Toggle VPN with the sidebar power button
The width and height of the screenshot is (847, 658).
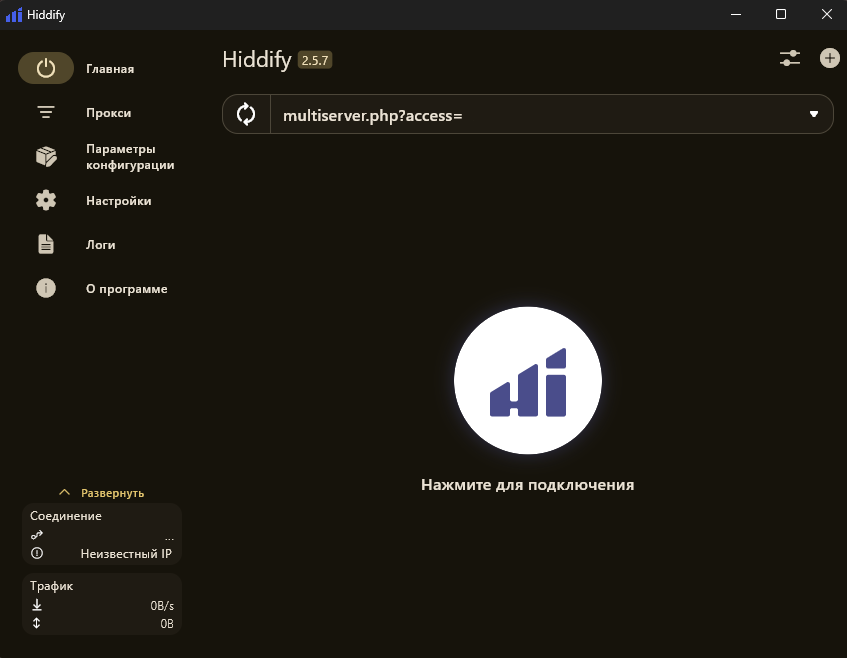point(46,68)
